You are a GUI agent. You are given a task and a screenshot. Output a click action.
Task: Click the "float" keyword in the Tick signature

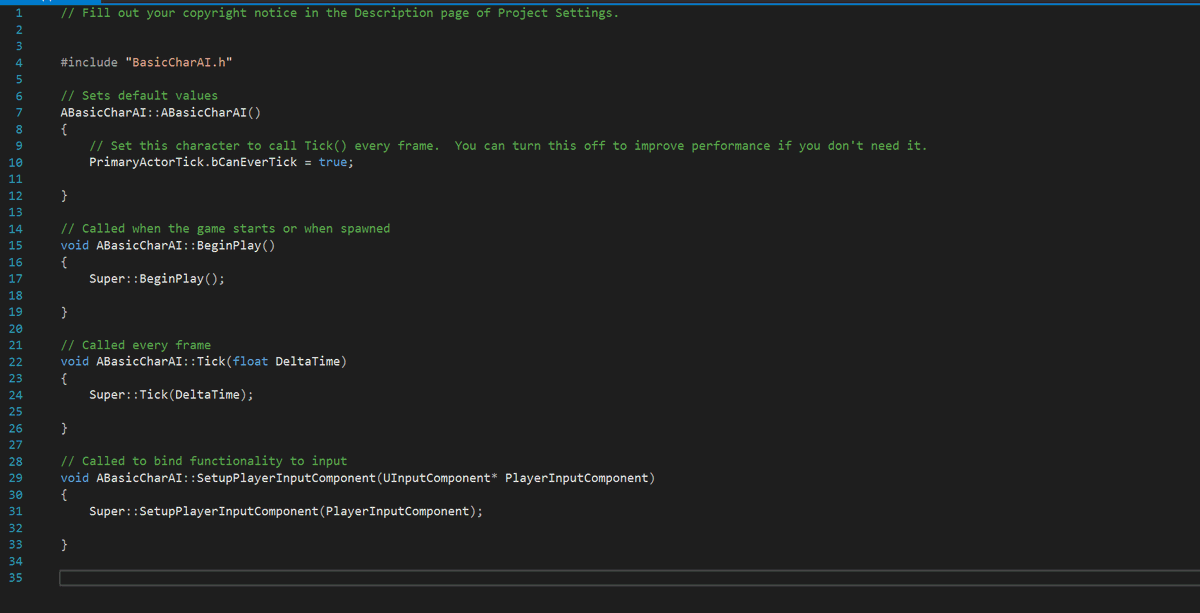250,361
